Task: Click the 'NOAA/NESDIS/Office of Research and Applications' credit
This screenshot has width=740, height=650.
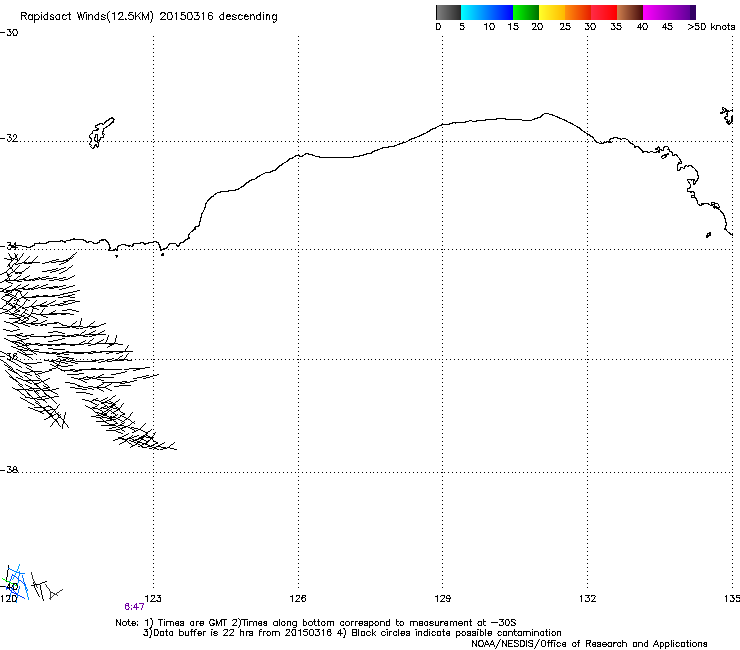Action: point(589,644)
